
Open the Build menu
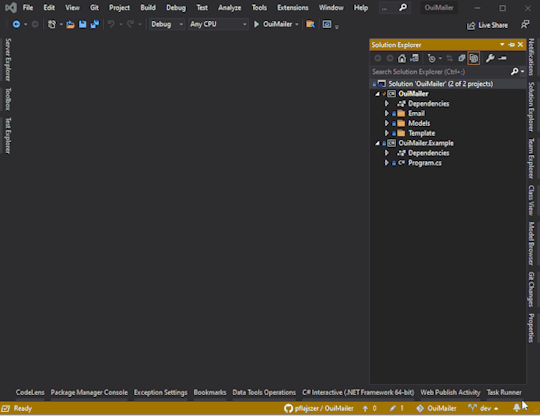[148, 8]
